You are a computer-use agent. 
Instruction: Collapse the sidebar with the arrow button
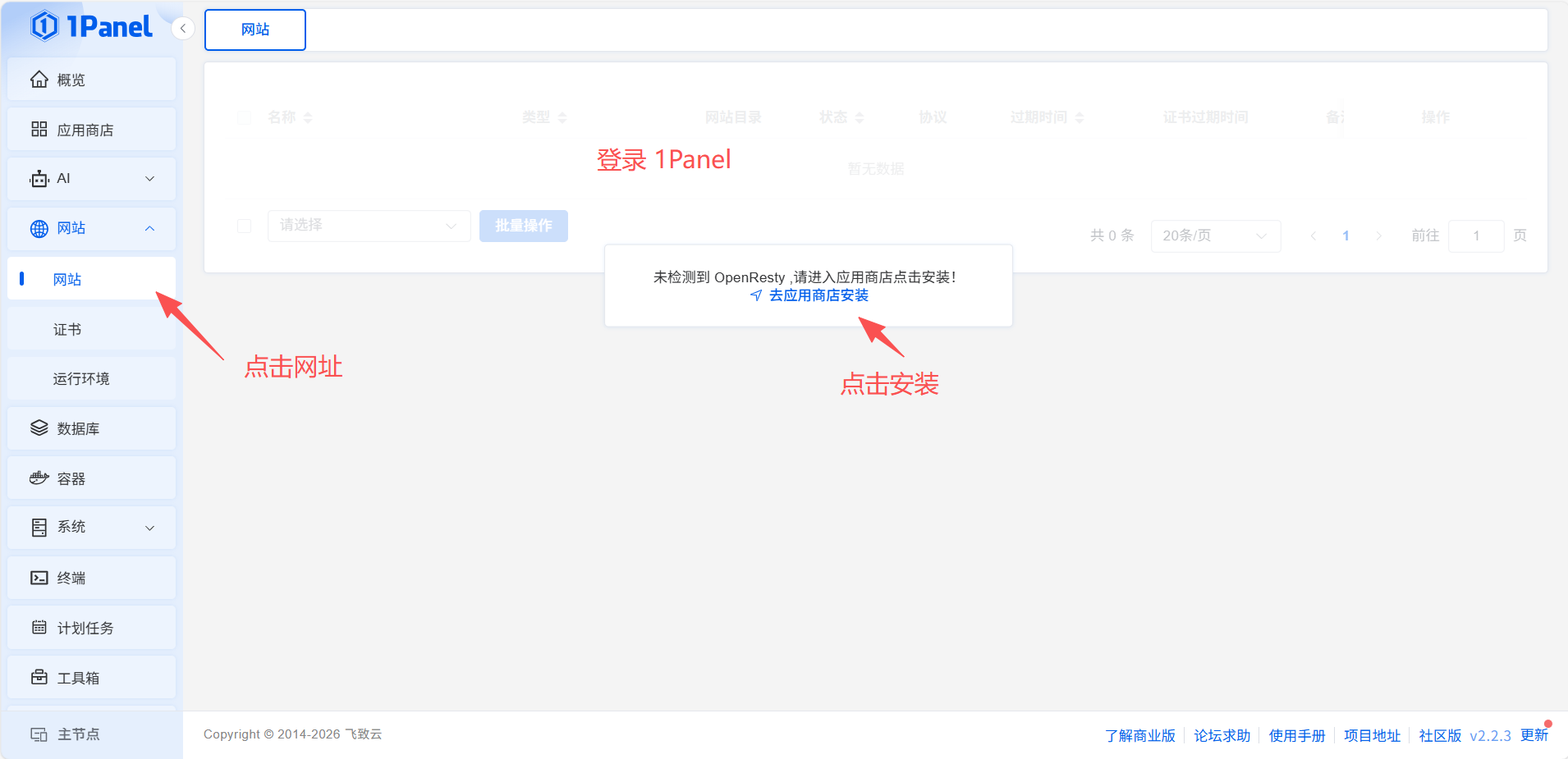click(183, 29)
